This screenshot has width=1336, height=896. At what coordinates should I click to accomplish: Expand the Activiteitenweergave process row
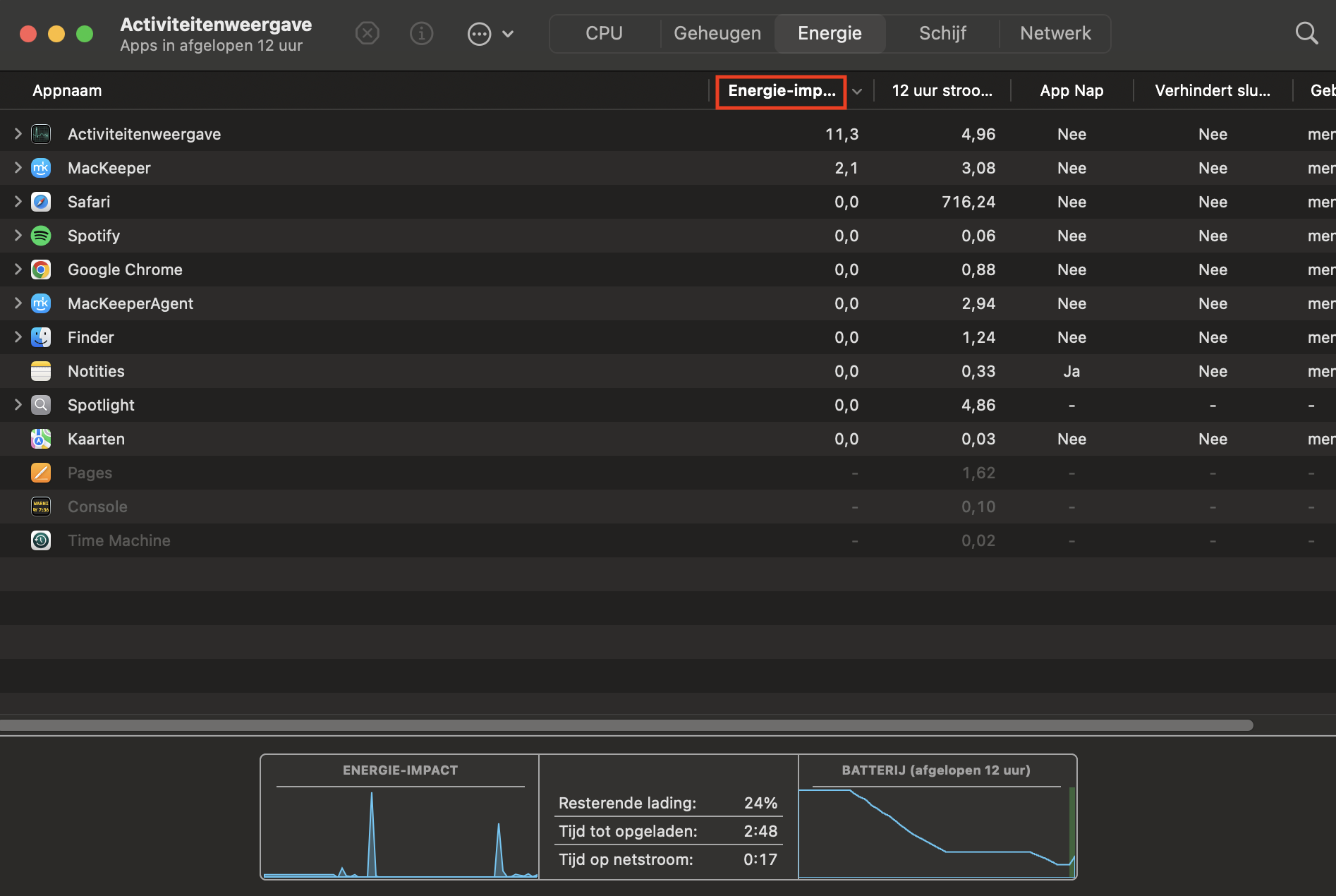[x=18, y=134]
